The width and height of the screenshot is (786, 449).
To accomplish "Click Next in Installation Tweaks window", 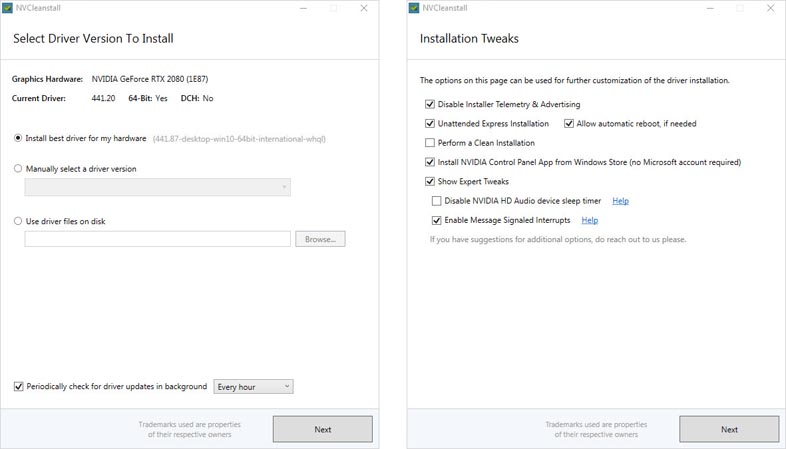I will [729, 429].
